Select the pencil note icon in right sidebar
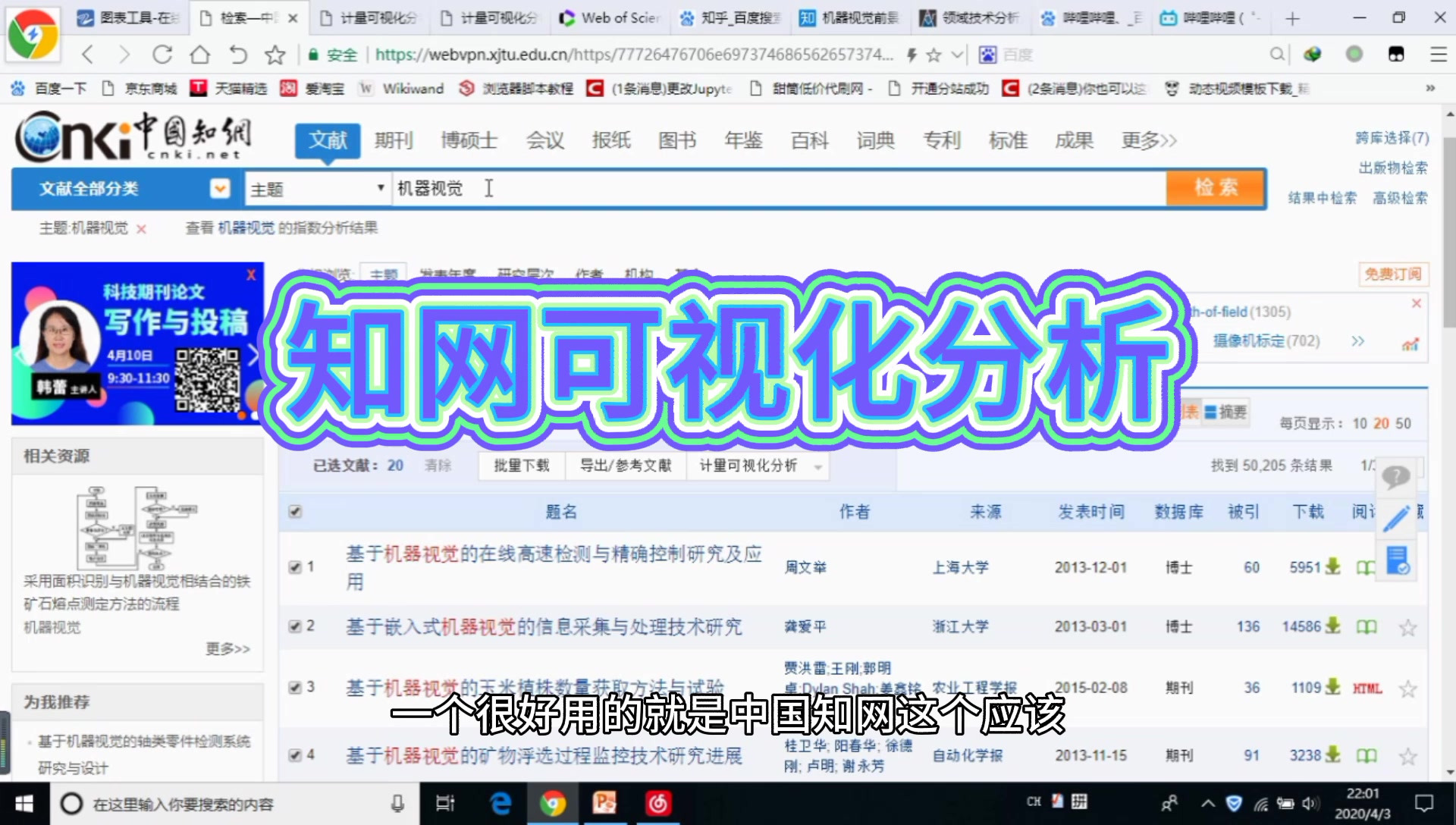This screenshot has height=825, width=1456. click(1396, 519)
